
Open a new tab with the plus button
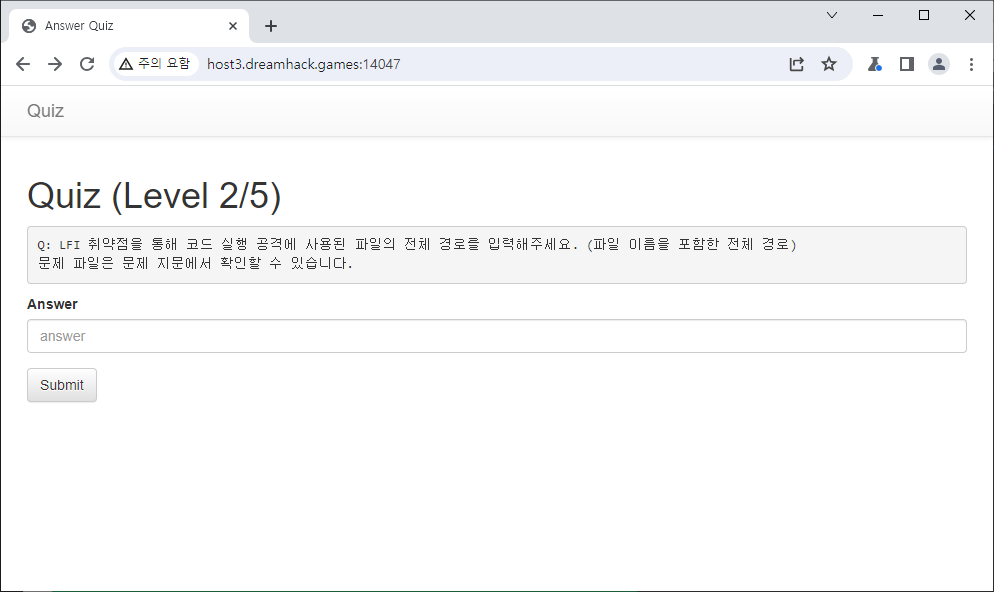271,26
